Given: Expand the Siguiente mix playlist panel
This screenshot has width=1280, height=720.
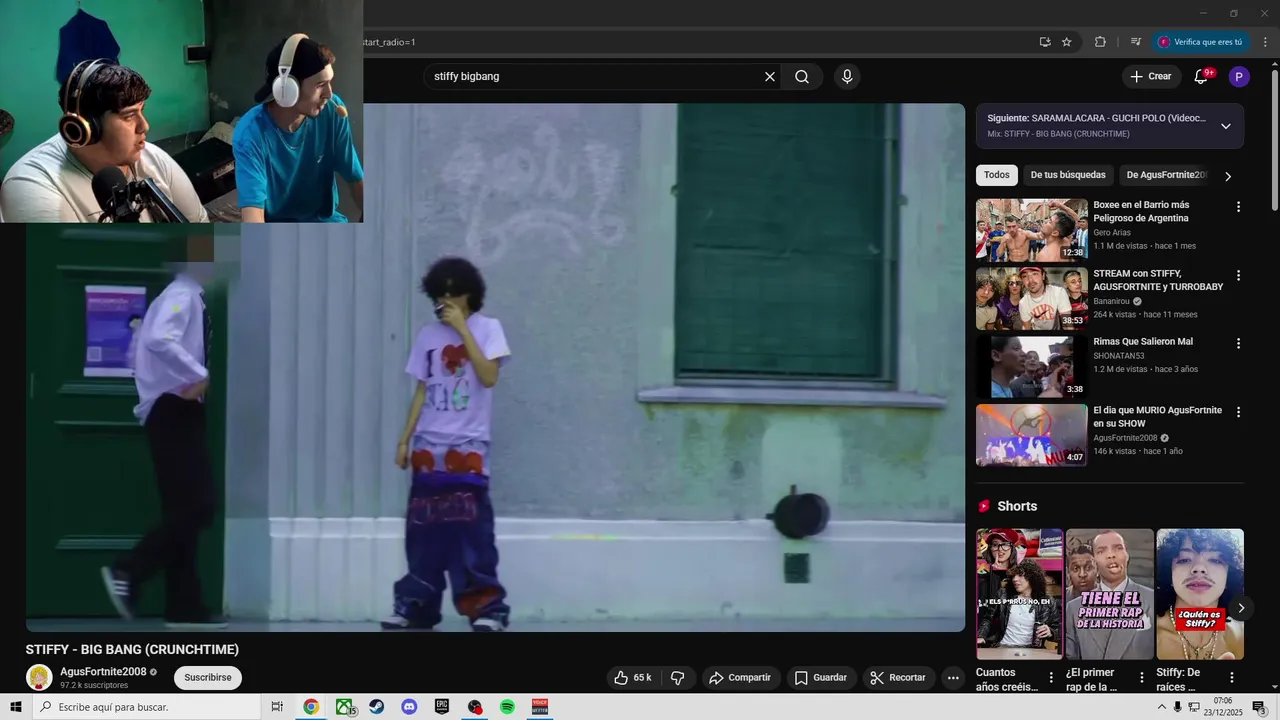Looking at the screenshot, I should (x=1226, y=126).
